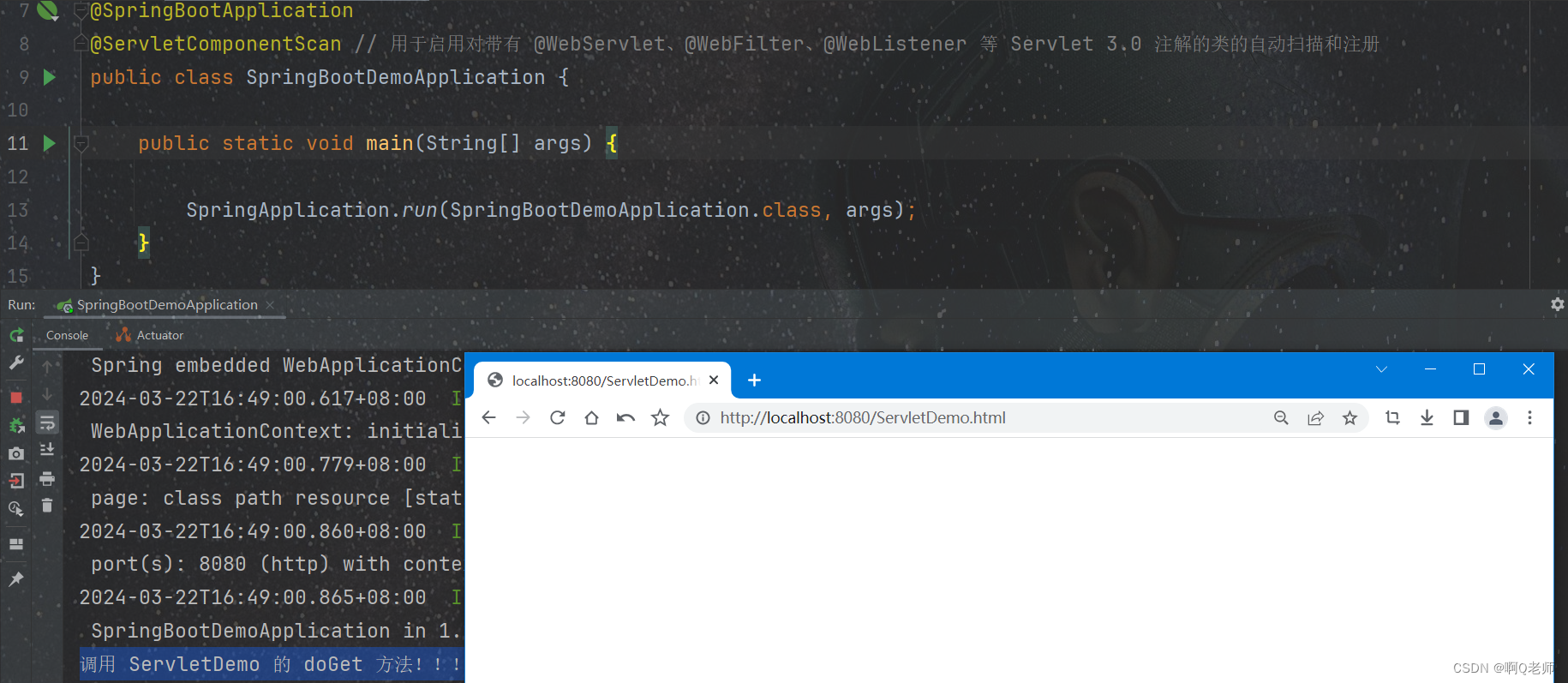Clear console with trash can icon
The image size is (1568, 683).
click(x=47, y=506)
